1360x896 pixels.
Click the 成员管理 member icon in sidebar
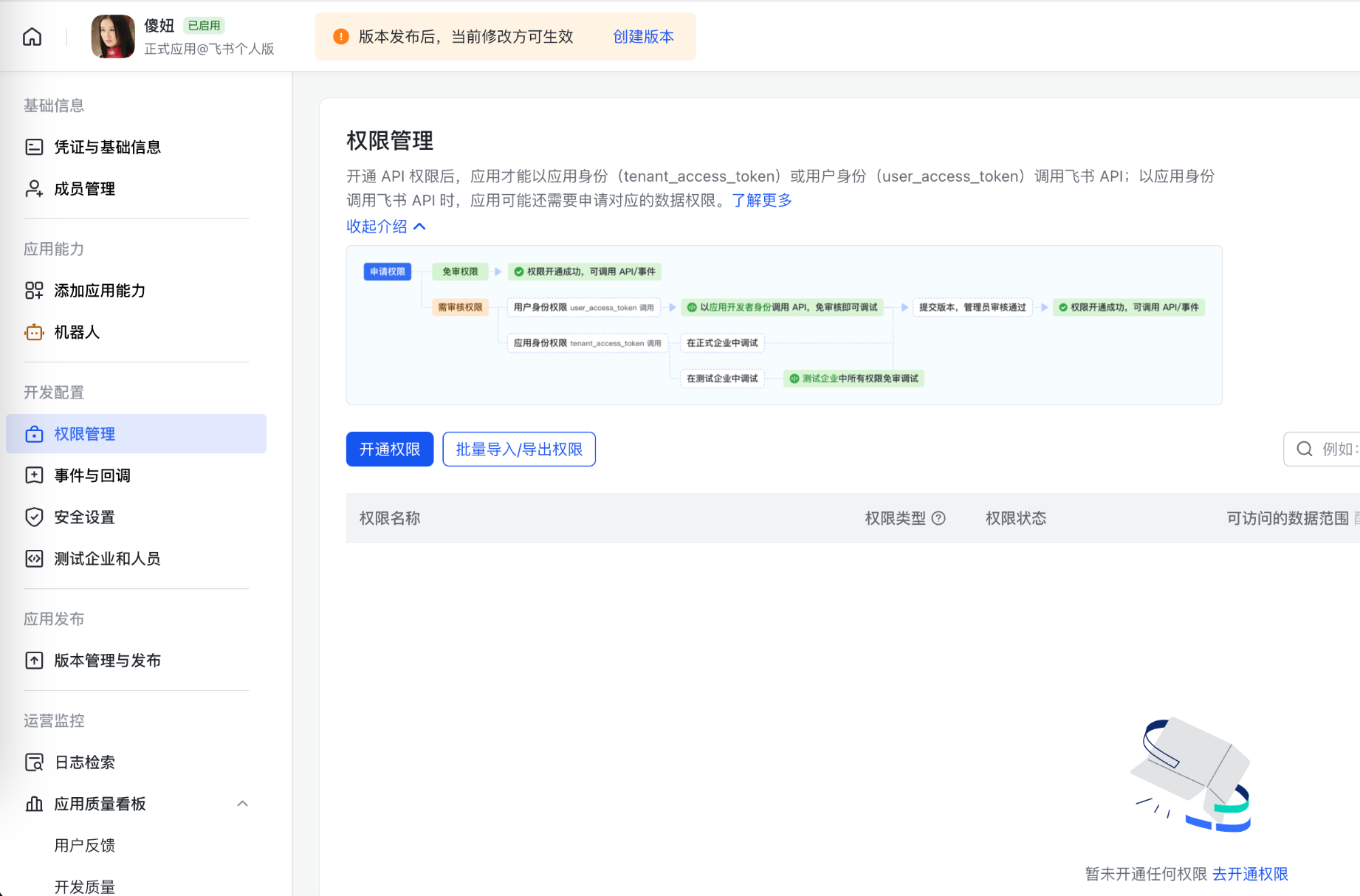34,188
